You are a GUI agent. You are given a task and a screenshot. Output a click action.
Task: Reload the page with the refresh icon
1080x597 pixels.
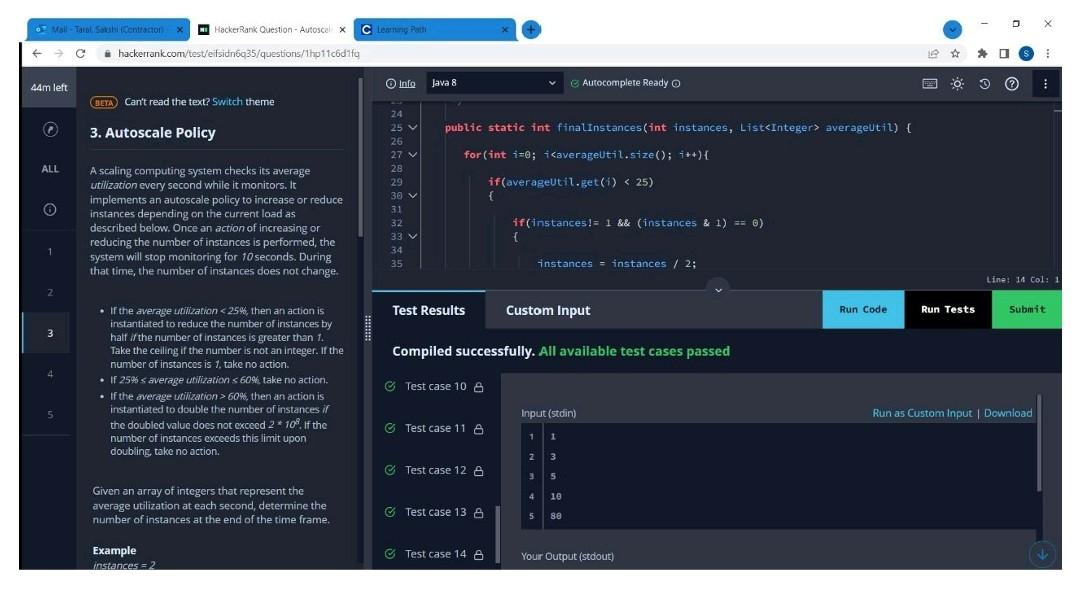click(x=81, y=53)
